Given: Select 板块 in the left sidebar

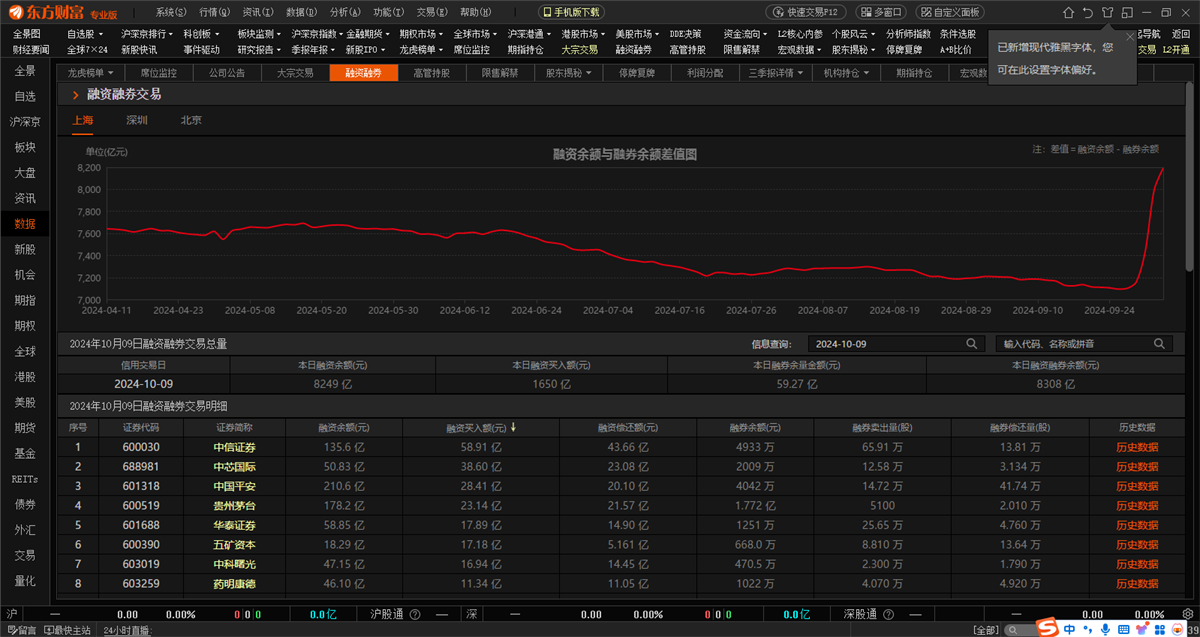Looking at the screenshot, I should [25, 147].
